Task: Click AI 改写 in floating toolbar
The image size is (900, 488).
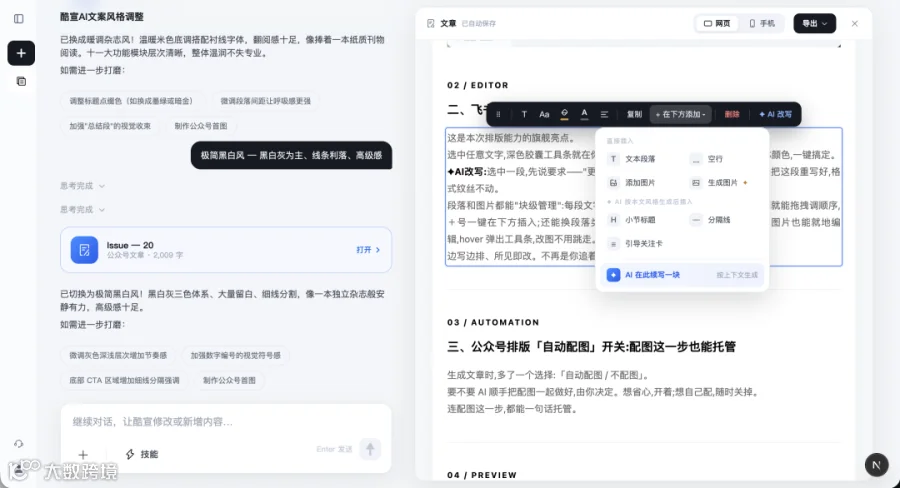Action: point(775,114)
